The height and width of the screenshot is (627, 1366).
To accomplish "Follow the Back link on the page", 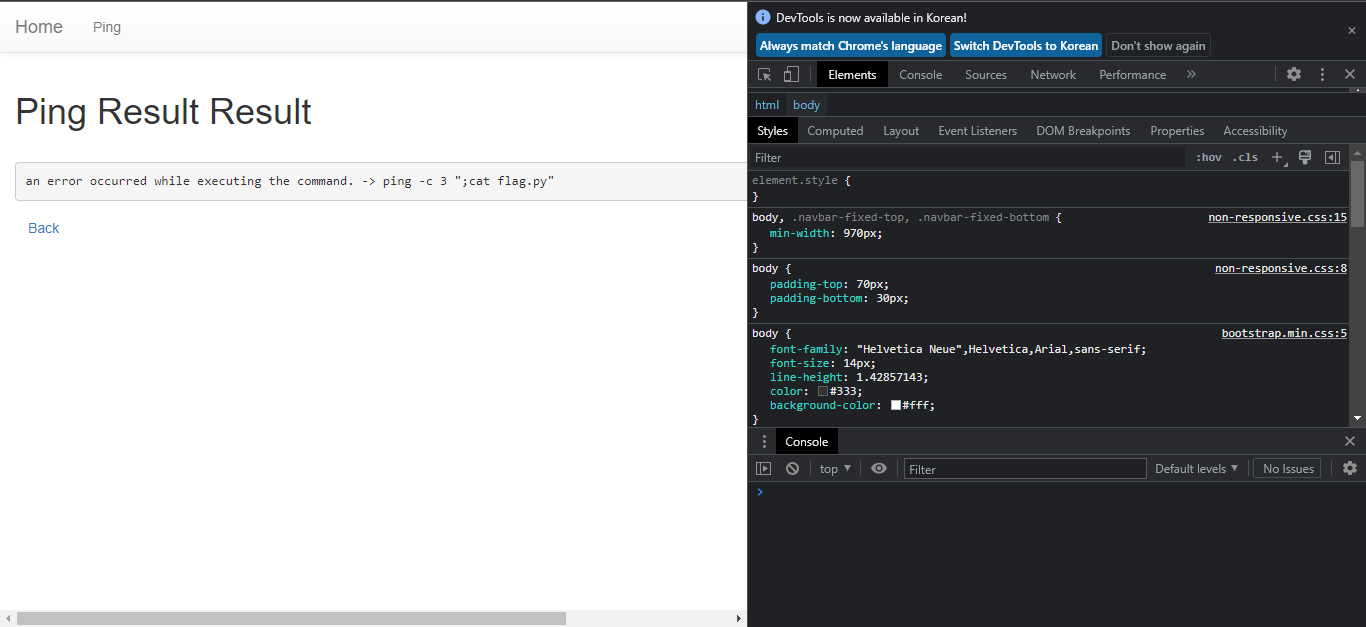I will click(x=43, y=228).
